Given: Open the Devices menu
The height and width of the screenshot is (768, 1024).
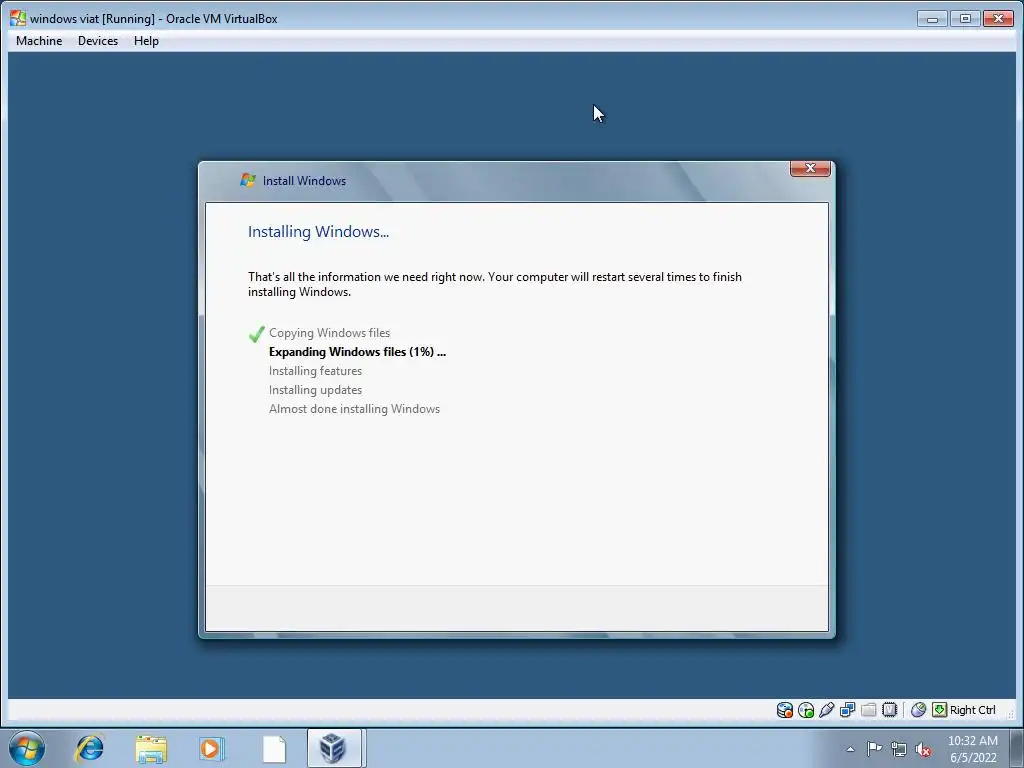Looking at the screenshot, I should tap(98, 40).
